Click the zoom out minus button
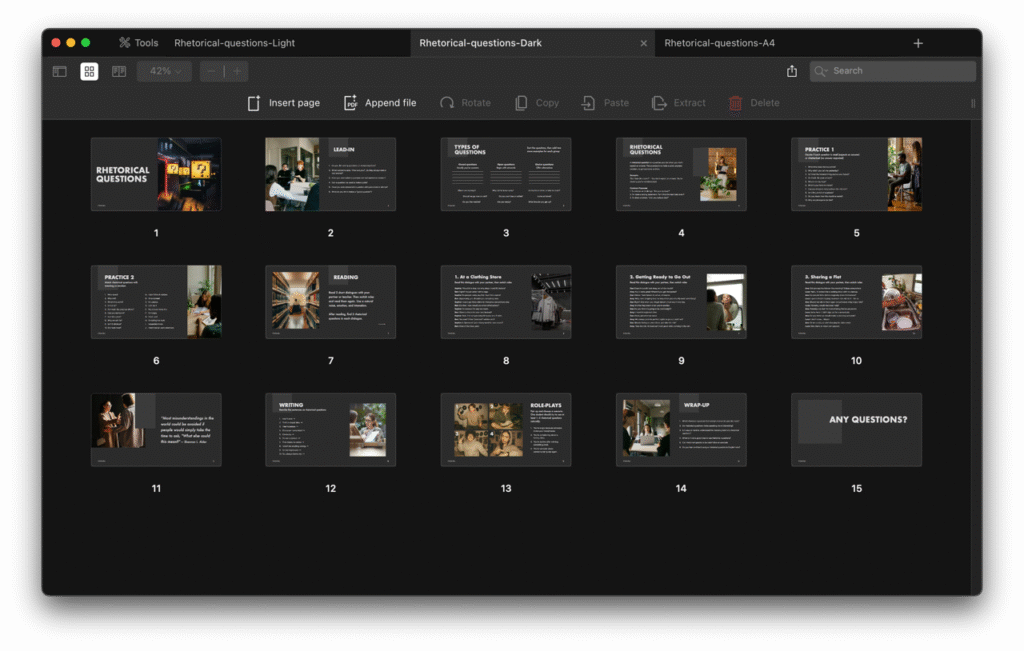This screenshot has height=651, width=1024. pos(212,71)
